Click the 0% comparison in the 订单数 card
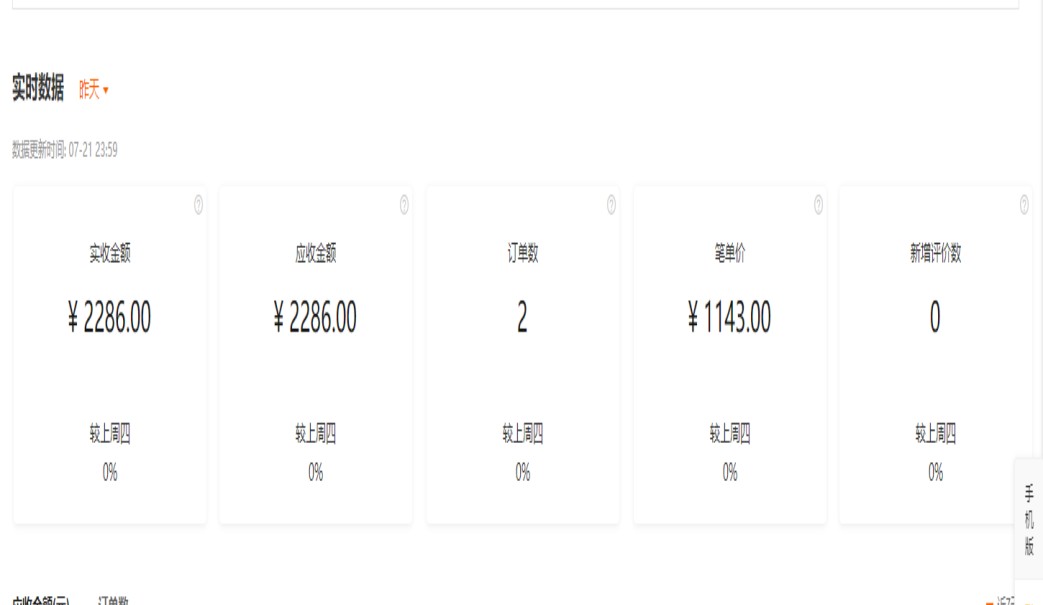1043x605 pixels. [x=522, y=472]
